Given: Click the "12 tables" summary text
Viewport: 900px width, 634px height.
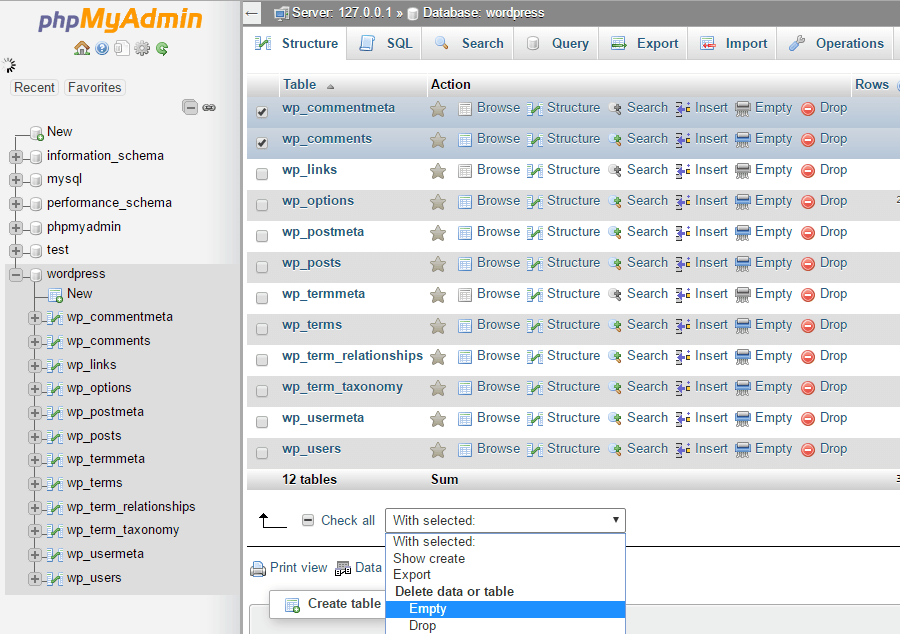Looking at the screenshot, I should point(309,480).
